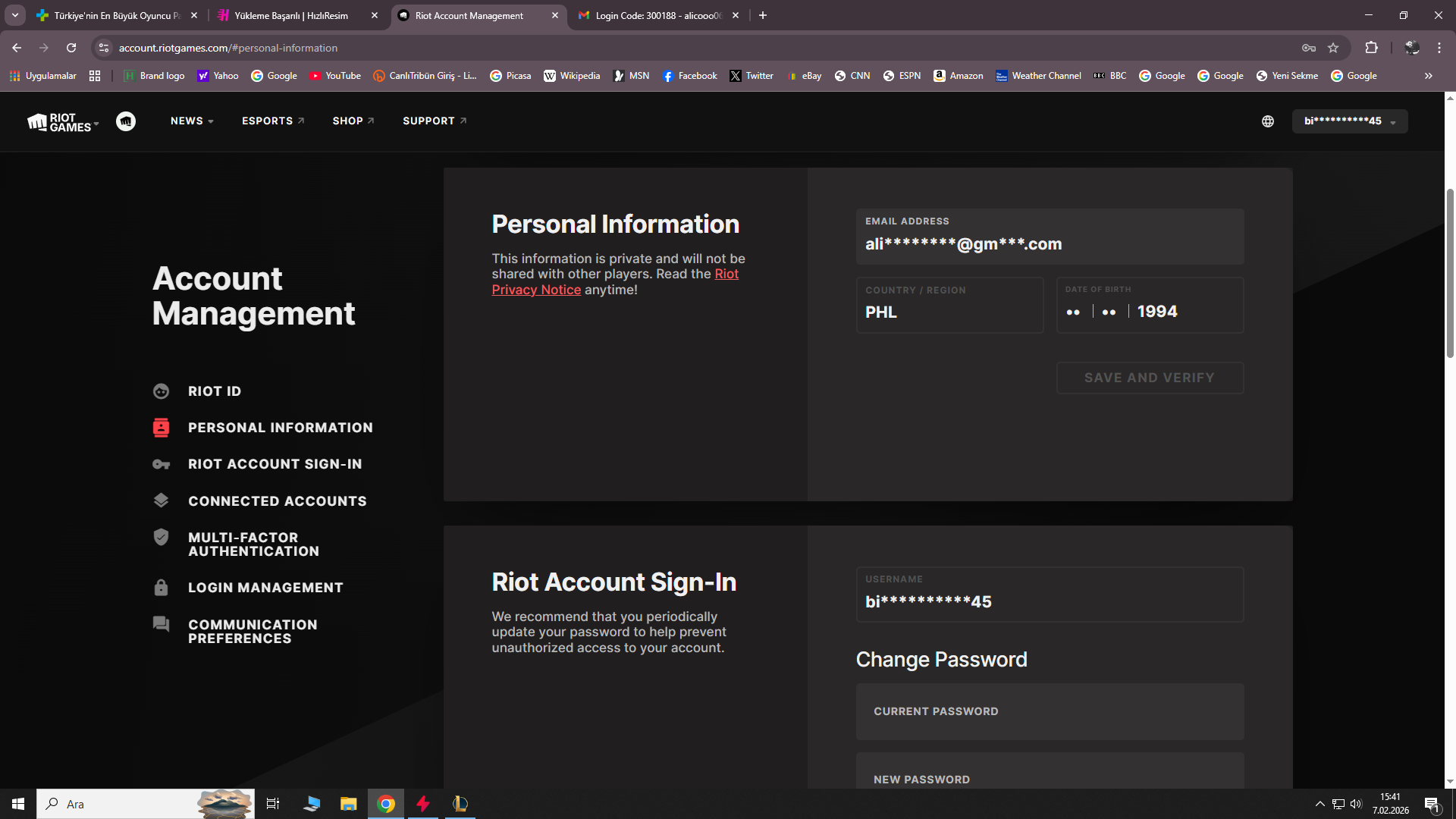Bookmark this page with the star icon

point(1333,48)
